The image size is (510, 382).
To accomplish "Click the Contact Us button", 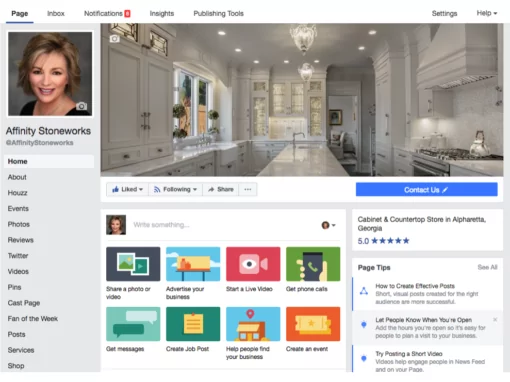I will pyautogui.click(x=427, y=190).
